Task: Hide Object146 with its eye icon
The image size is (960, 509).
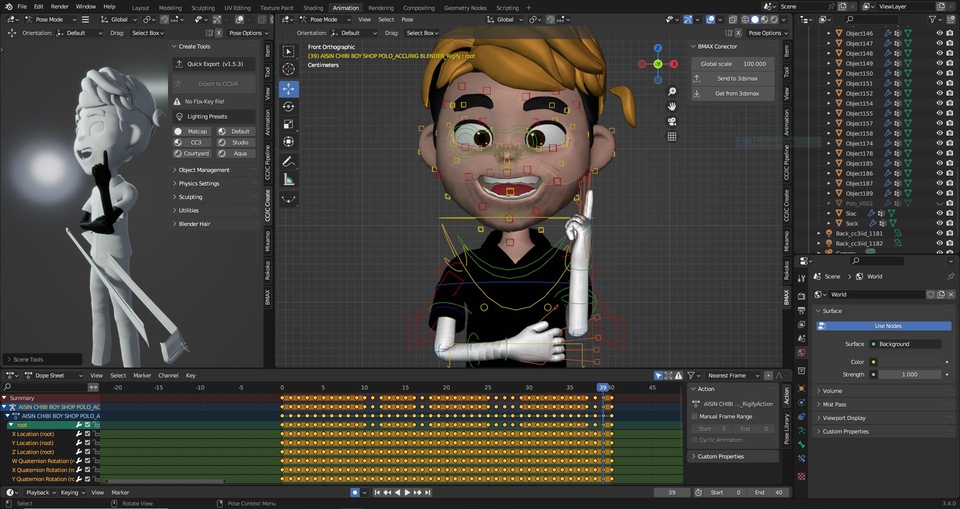Action: (939, 33)
